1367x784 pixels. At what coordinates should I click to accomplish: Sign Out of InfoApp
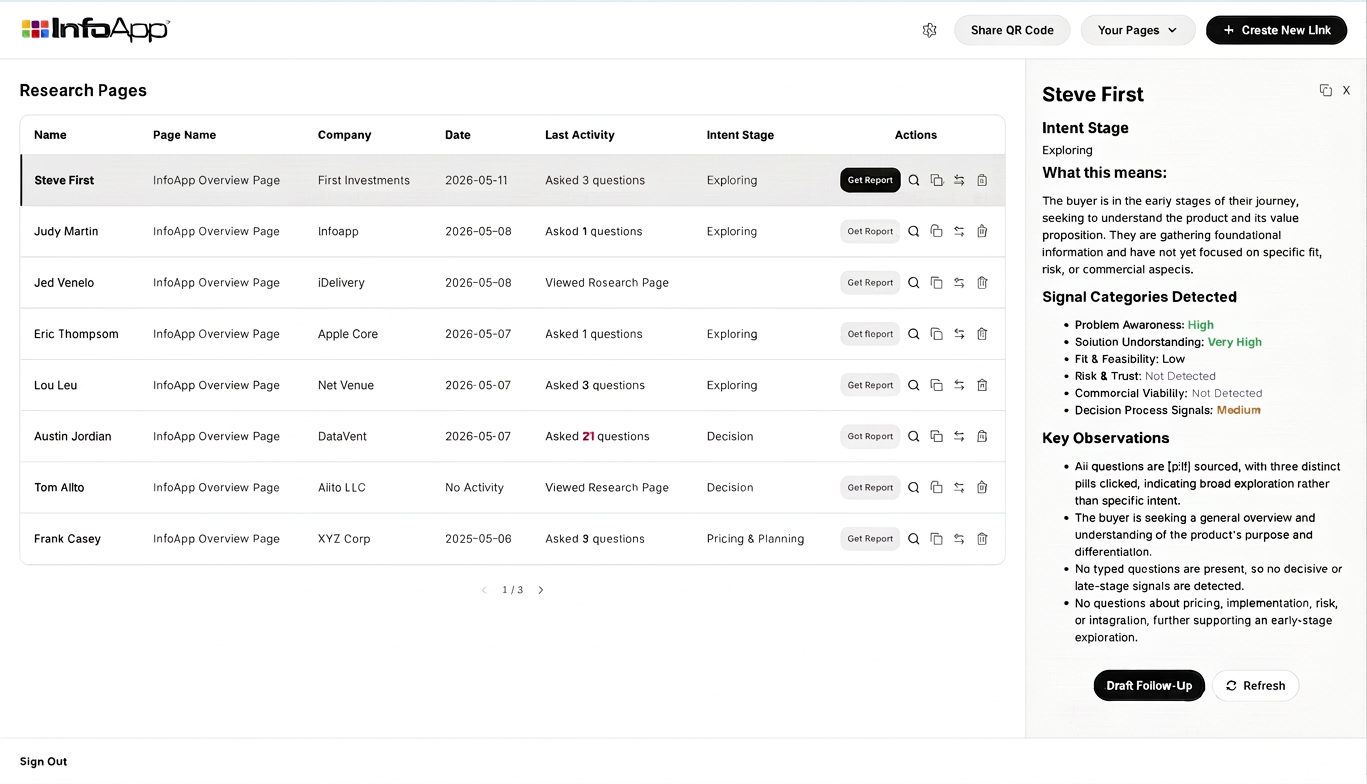coord(44,761)
